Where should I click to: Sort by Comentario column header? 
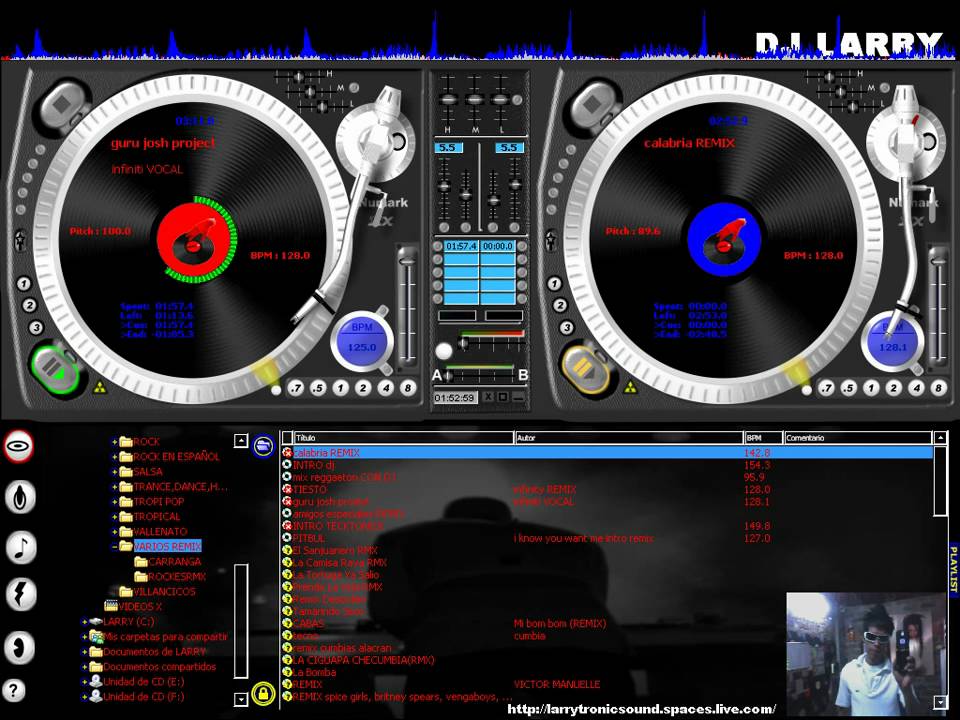click(x=858, y=438)
